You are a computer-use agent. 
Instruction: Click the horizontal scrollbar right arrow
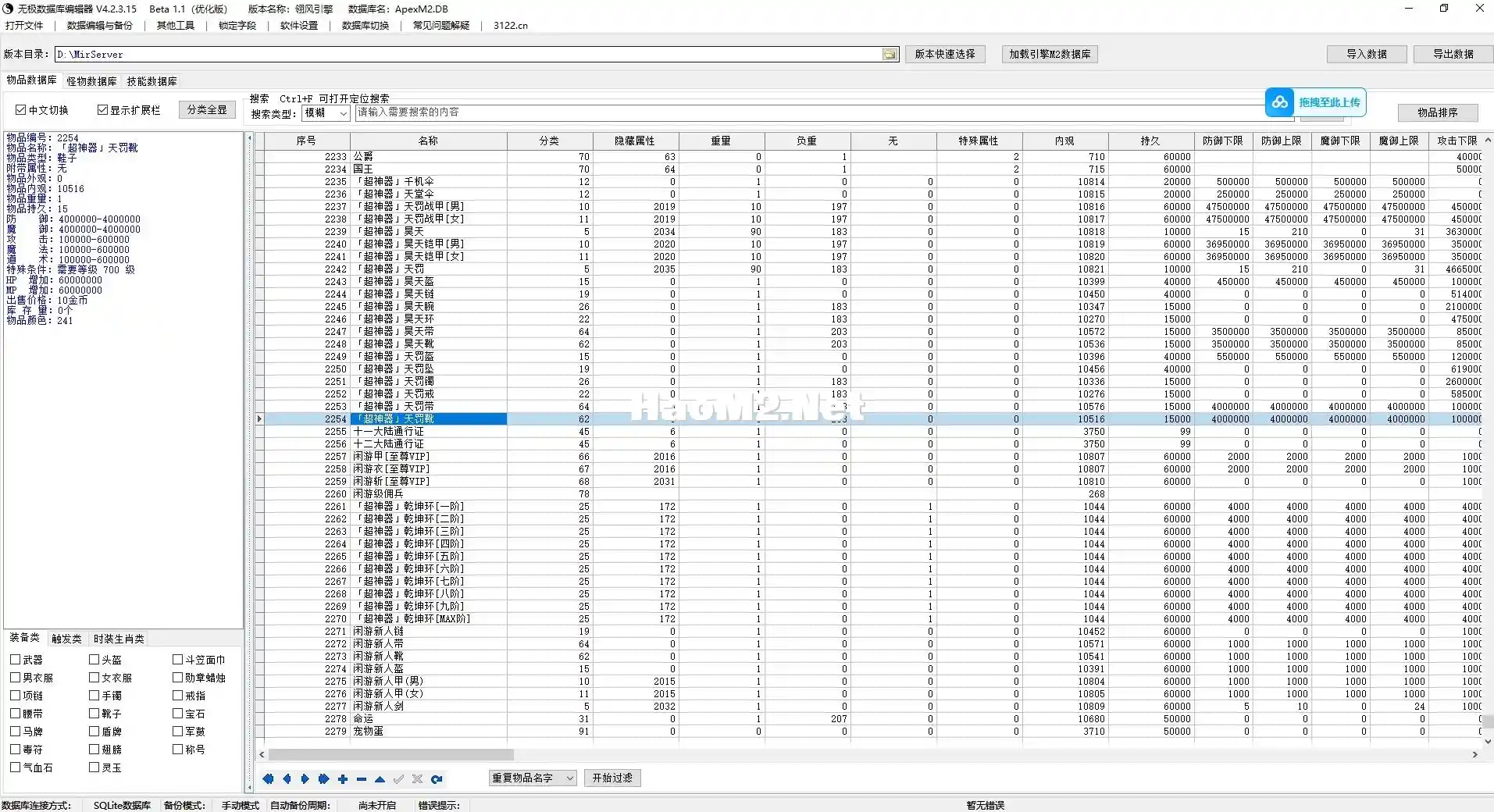point(1474,755)
